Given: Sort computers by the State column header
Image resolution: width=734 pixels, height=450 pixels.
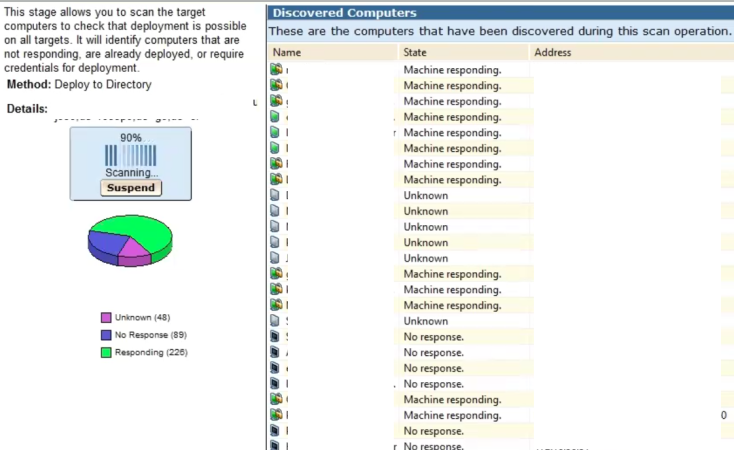Looking at the screenshot, I should 463,52.
